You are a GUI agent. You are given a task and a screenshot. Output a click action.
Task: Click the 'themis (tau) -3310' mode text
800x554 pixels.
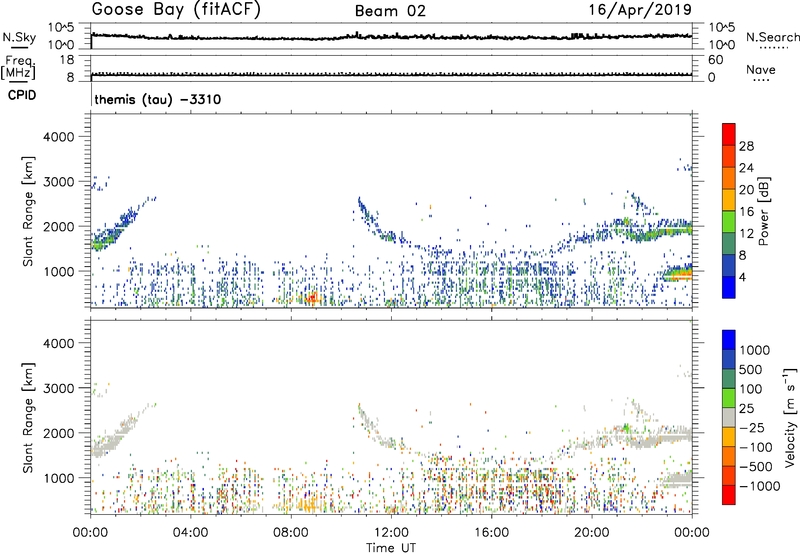coord(158,99)
